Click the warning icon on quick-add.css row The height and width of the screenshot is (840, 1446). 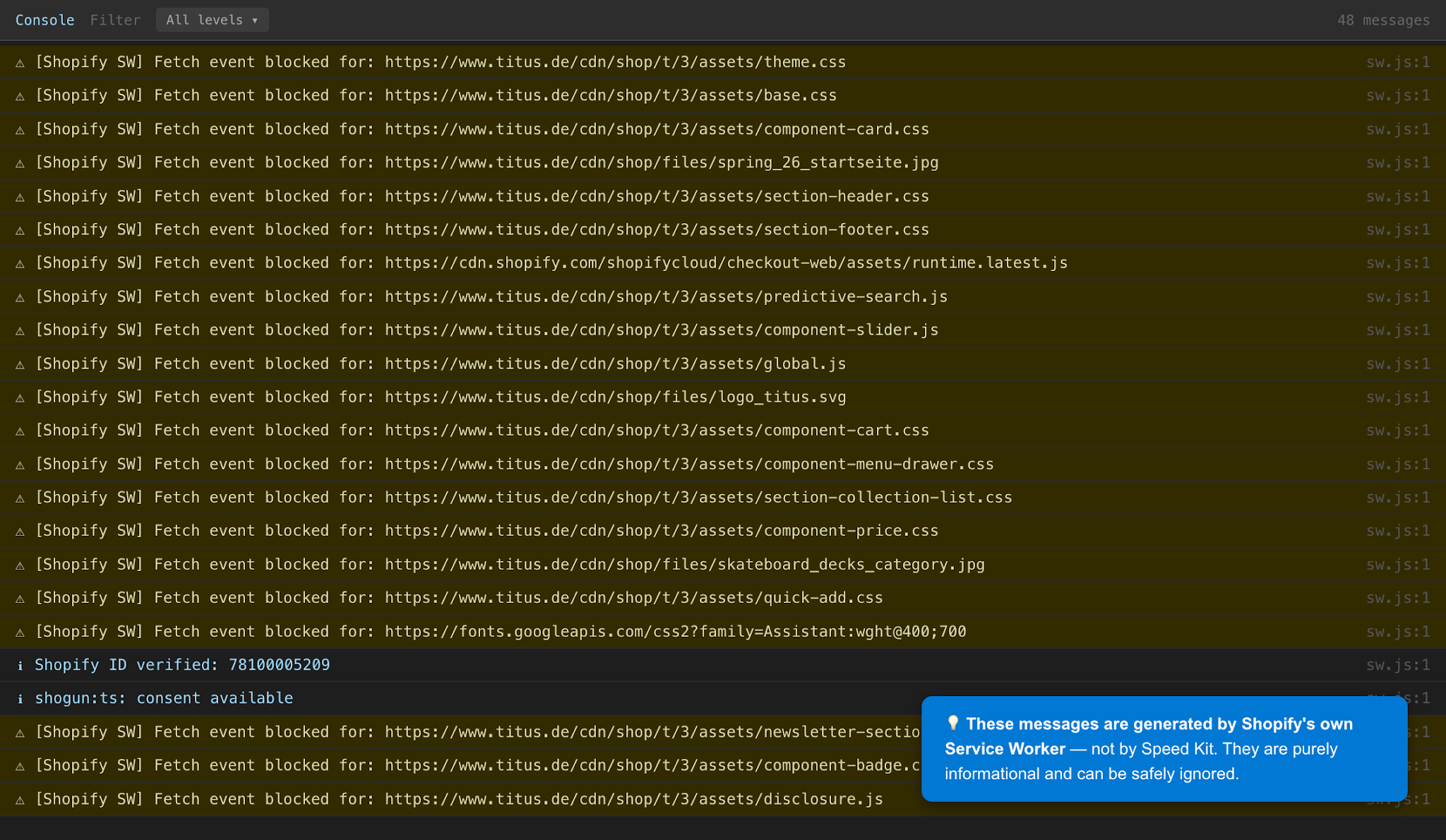pos(20,599)
